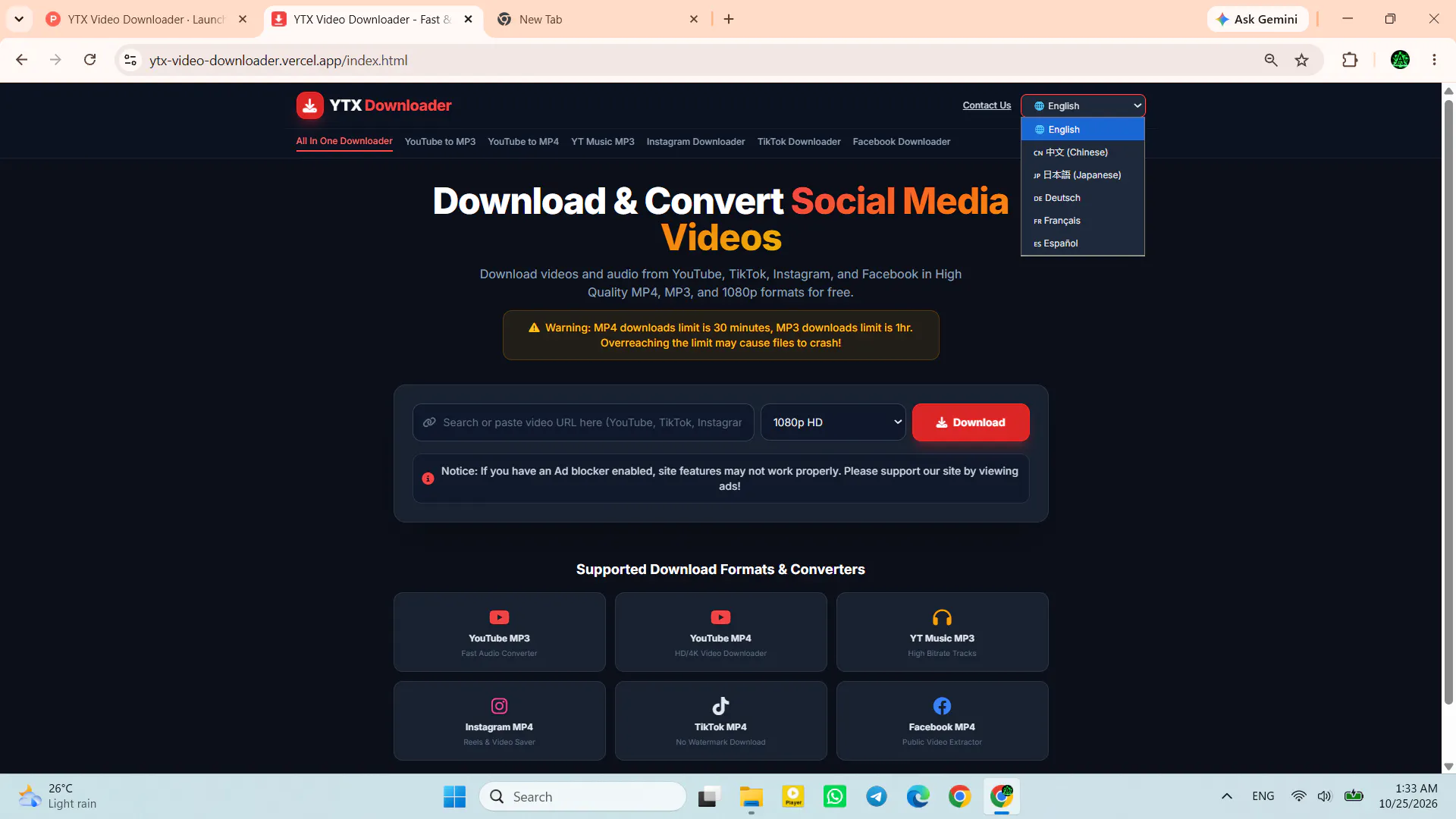Click the YouTube MP3 card
1456x819 pixels.
(499, 632)
